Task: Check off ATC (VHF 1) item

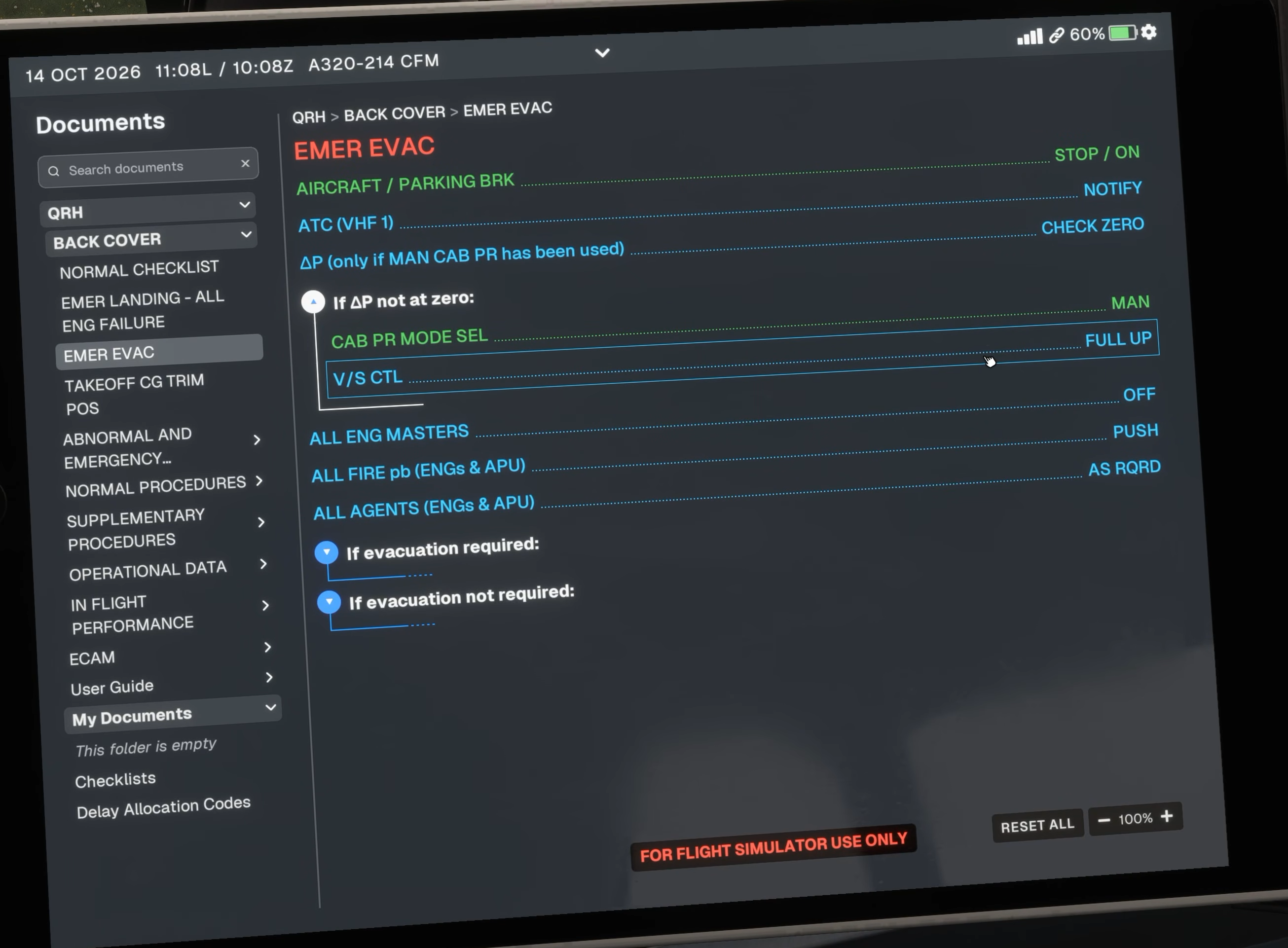Action: [720, 206]
